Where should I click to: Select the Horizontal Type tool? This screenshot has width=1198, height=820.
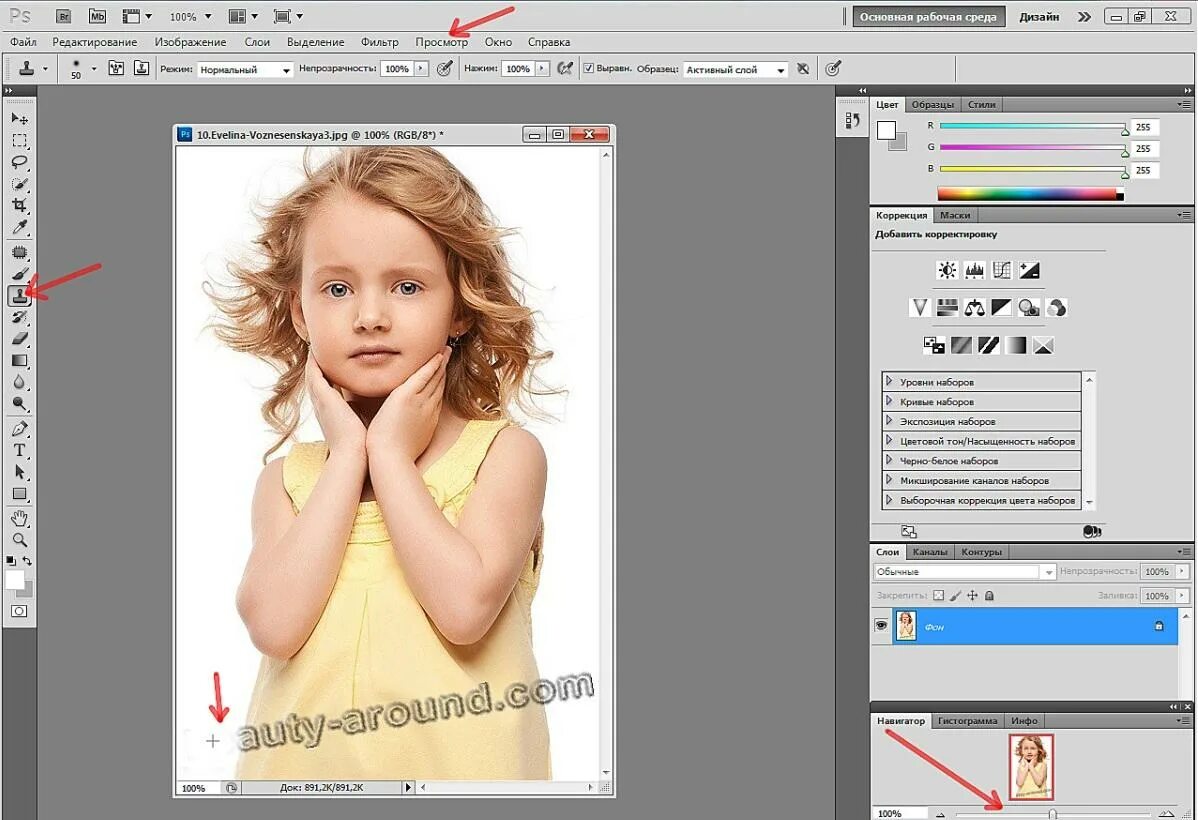click(19, 450)
